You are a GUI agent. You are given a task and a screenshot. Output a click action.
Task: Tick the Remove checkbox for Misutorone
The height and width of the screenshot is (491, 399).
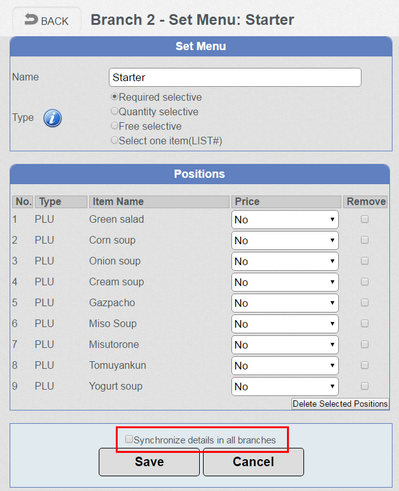pos(365,344)
